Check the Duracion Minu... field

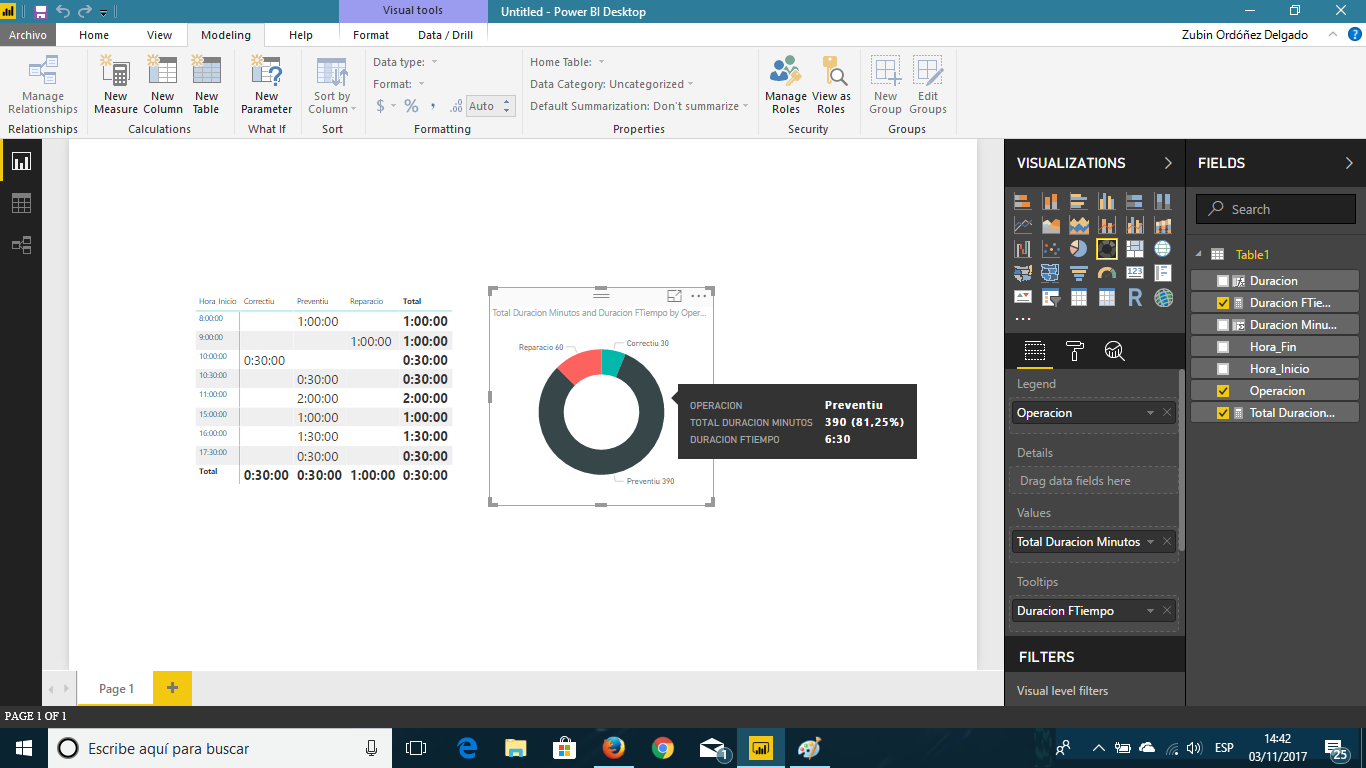(x=1223, y=325)
